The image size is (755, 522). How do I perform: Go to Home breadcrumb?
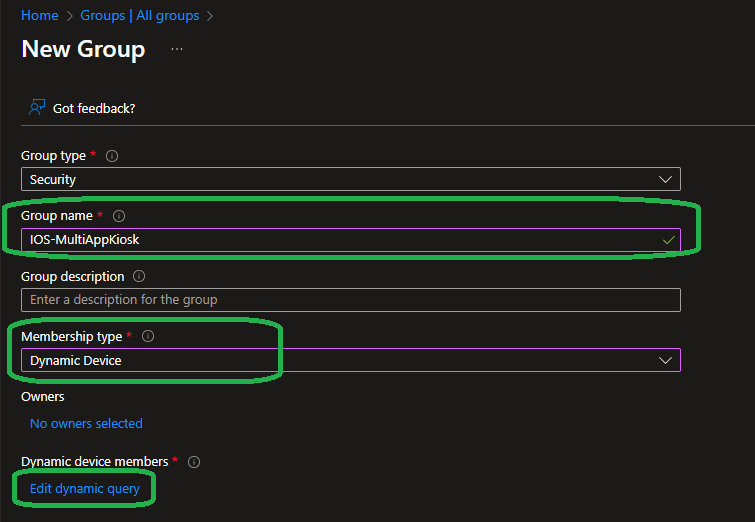[39, 16]
